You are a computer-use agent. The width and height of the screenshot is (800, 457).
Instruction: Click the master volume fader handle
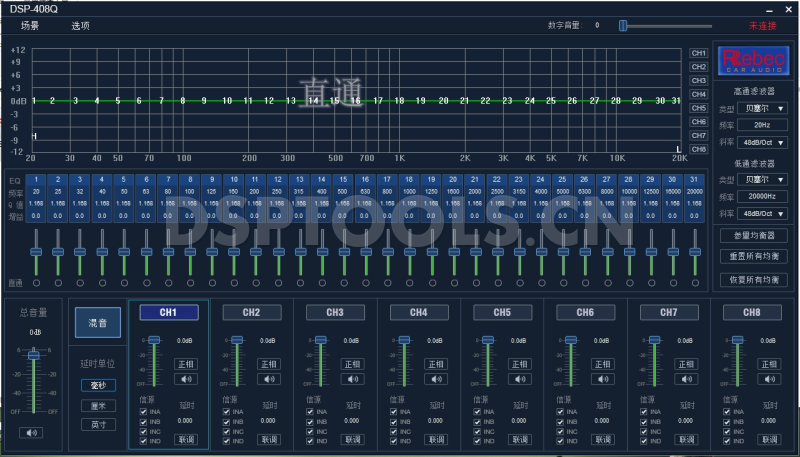[x=33, y=355]
